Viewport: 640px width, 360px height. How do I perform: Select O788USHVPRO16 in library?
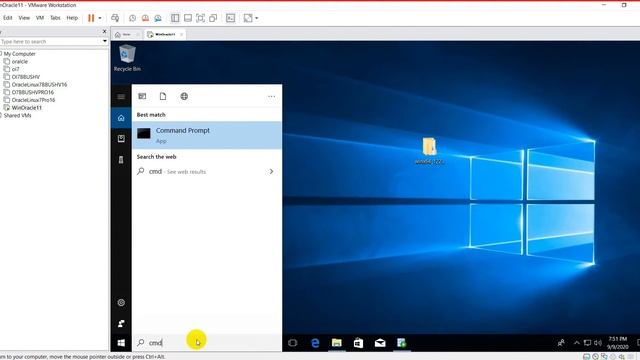coord(33,92)
